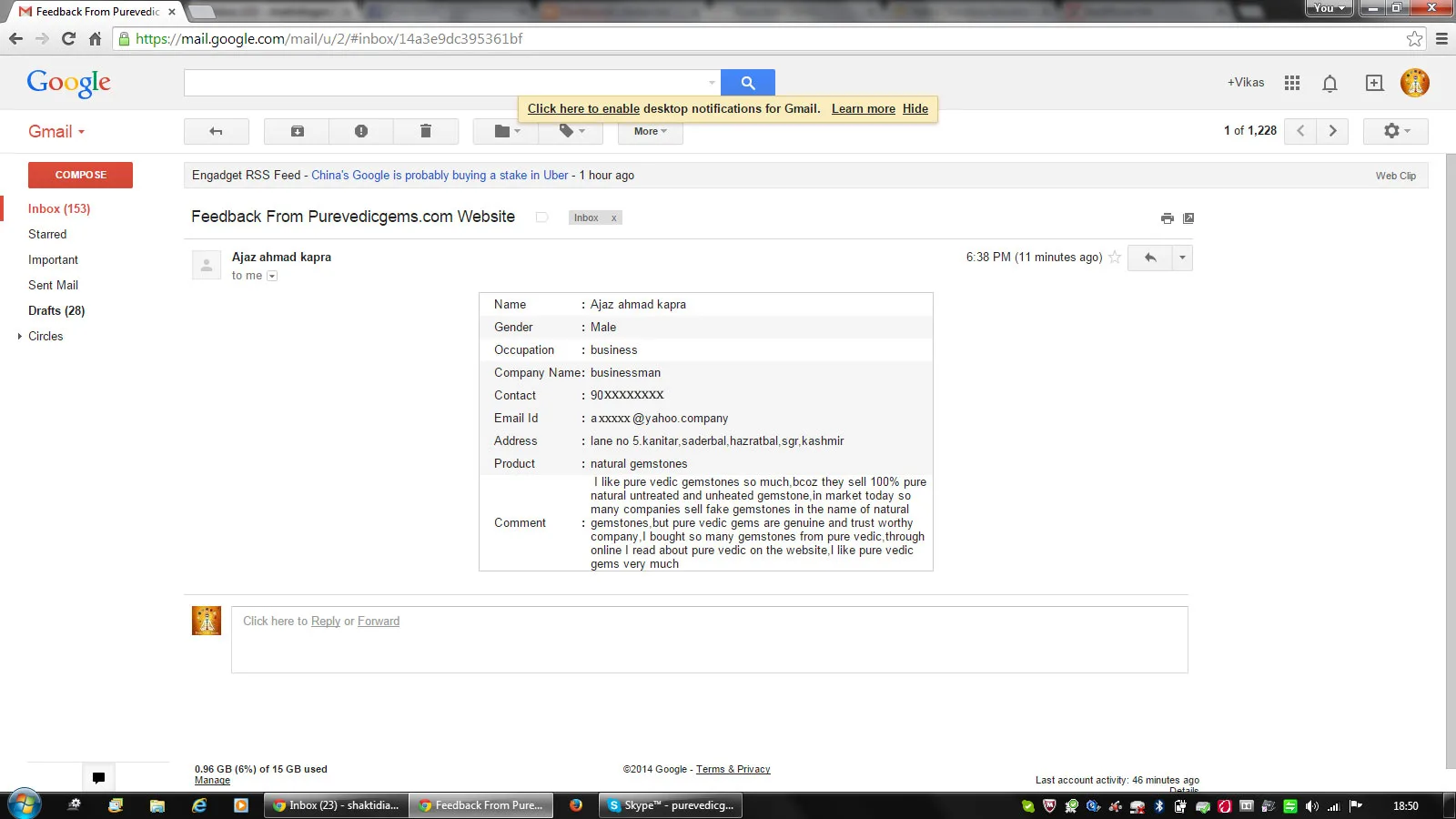1456x819 pixels.
Task: Open the Sent Mail folder
Action: point(53,285)
